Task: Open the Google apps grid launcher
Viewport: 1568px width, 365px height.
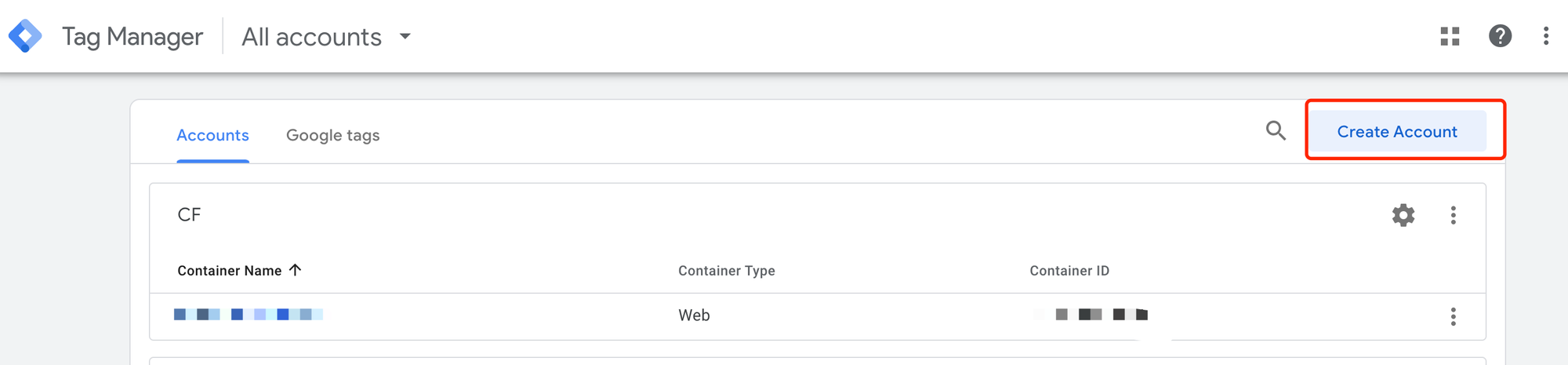Action: click(x=1450, y=36)
